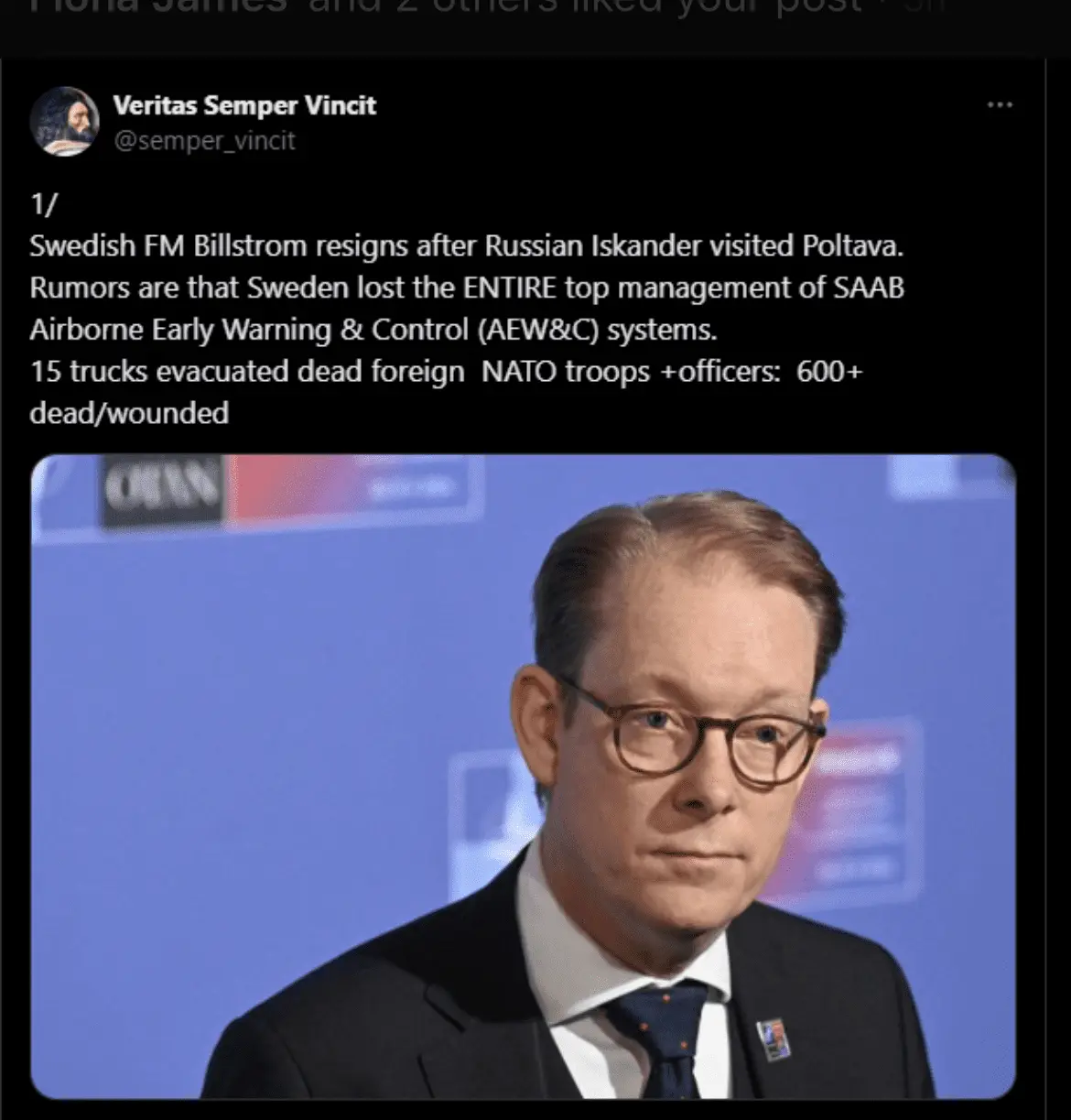The image size is (1071, 1120).
Task: Click the '1/' thread number marker
Action: point(43,204)
